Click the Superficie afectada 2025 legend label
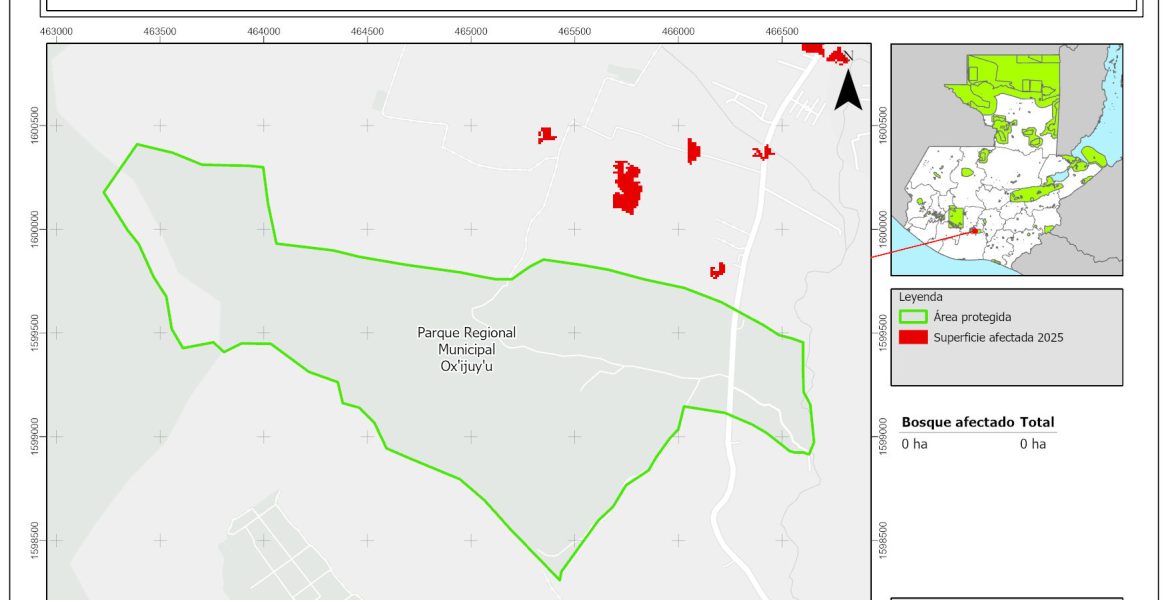 coord(998,338)
